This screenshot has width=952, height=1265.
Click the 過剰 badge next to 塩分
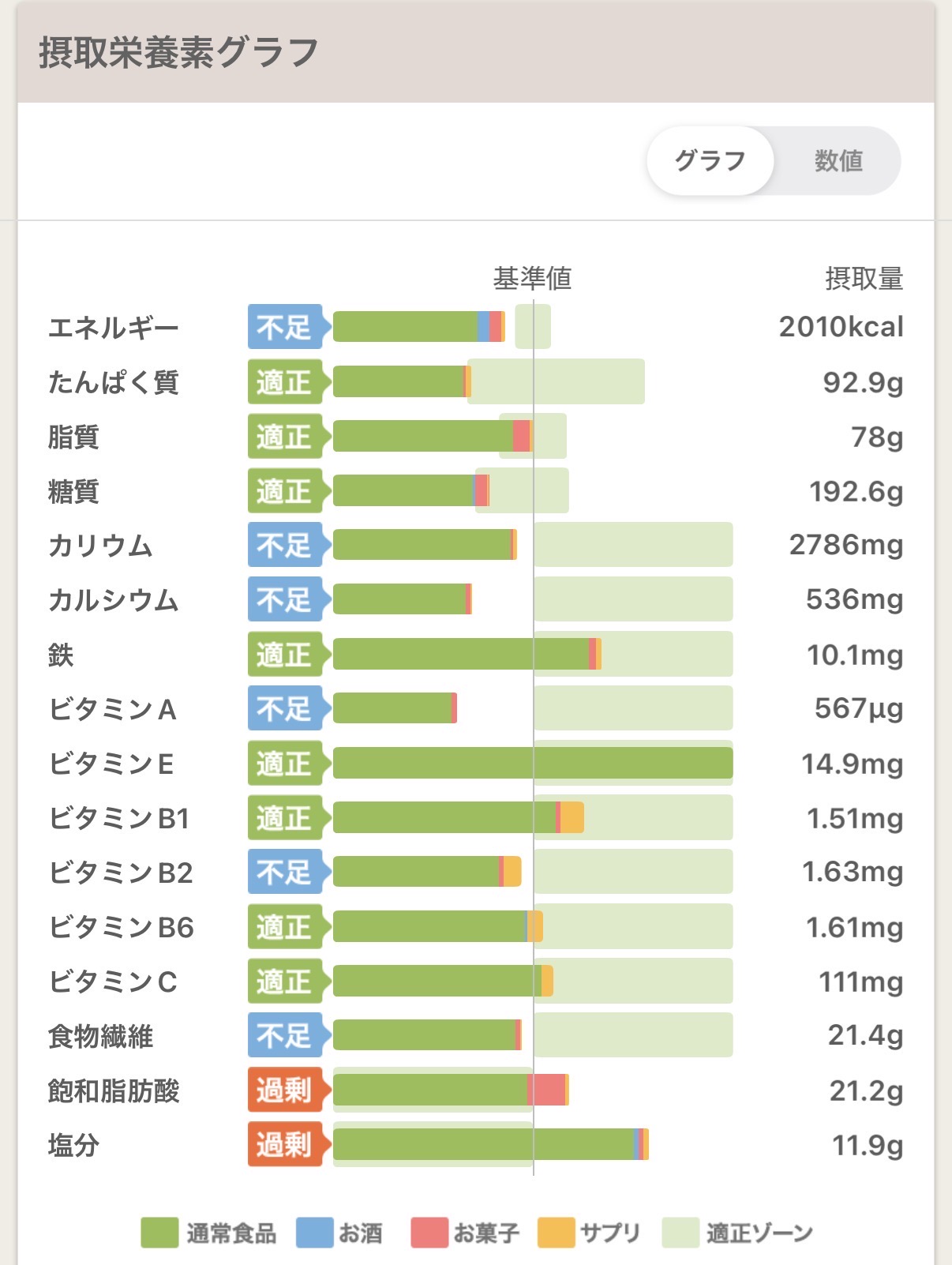(x=284, y=1144)
